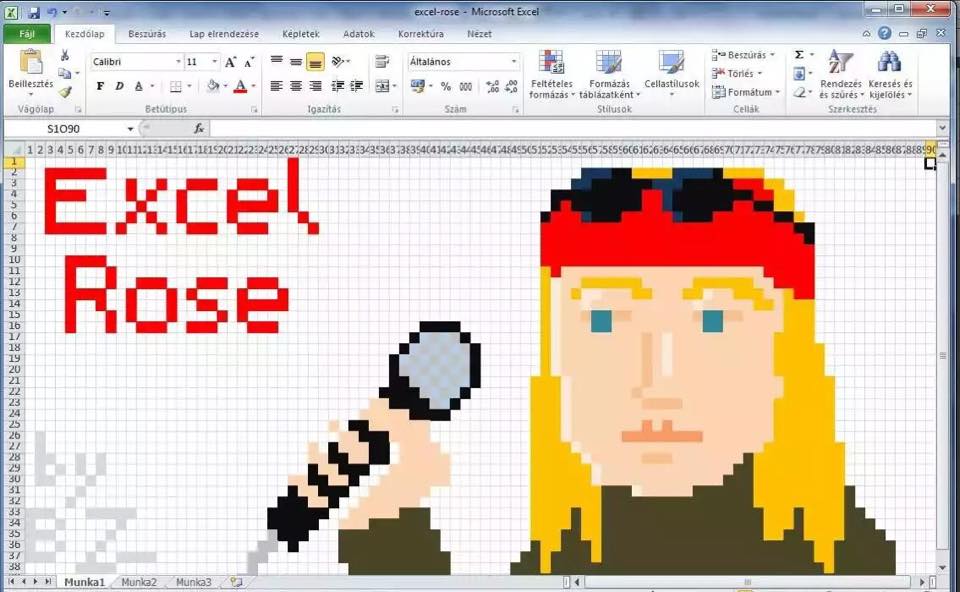Toggle the highlighted bottom align button
The width and height of the screenshot is (960, 592).
pos(315,62)
